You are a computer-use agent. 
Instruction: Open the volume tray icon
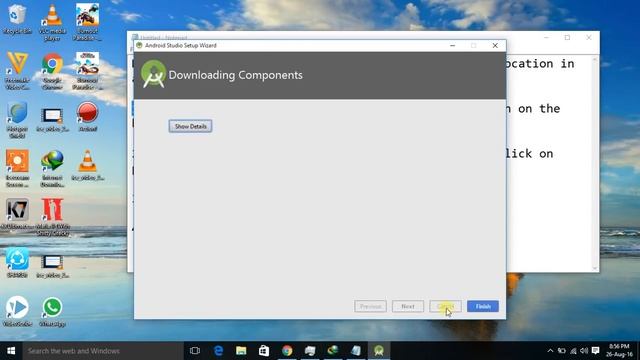[584, 351]
